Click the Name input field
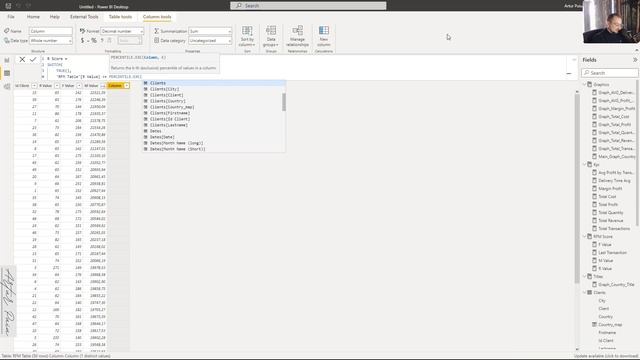The image size is (640, 360). point(51,31)
